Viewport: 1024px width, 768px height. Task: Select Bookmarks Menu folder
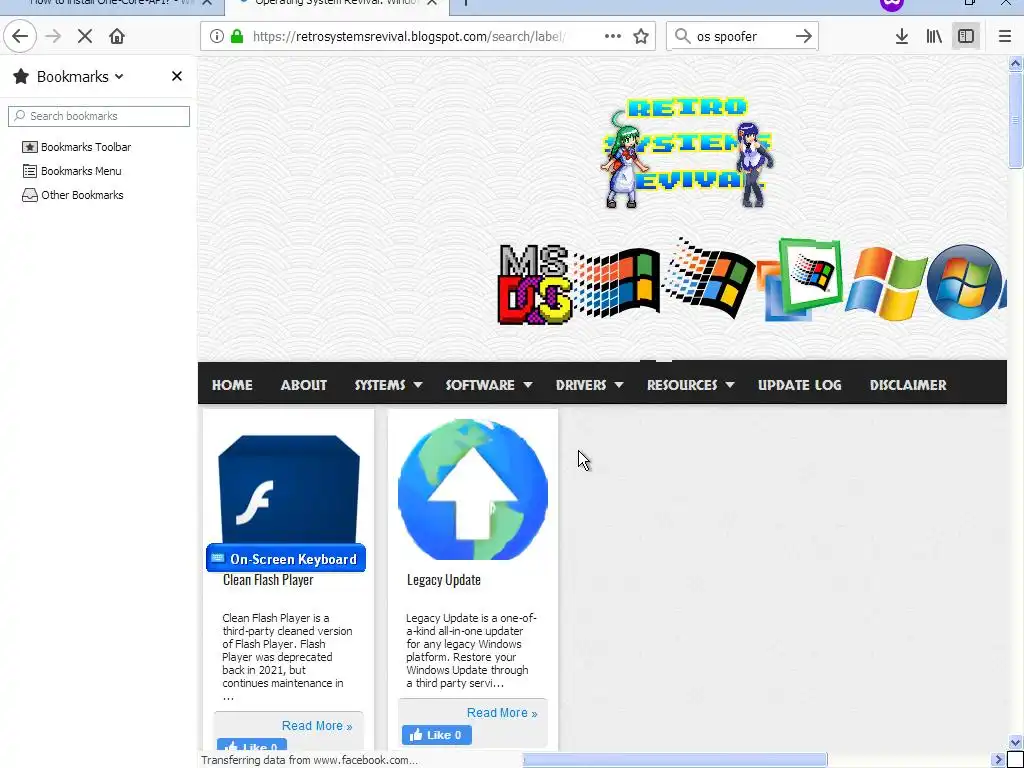[72, 171]
